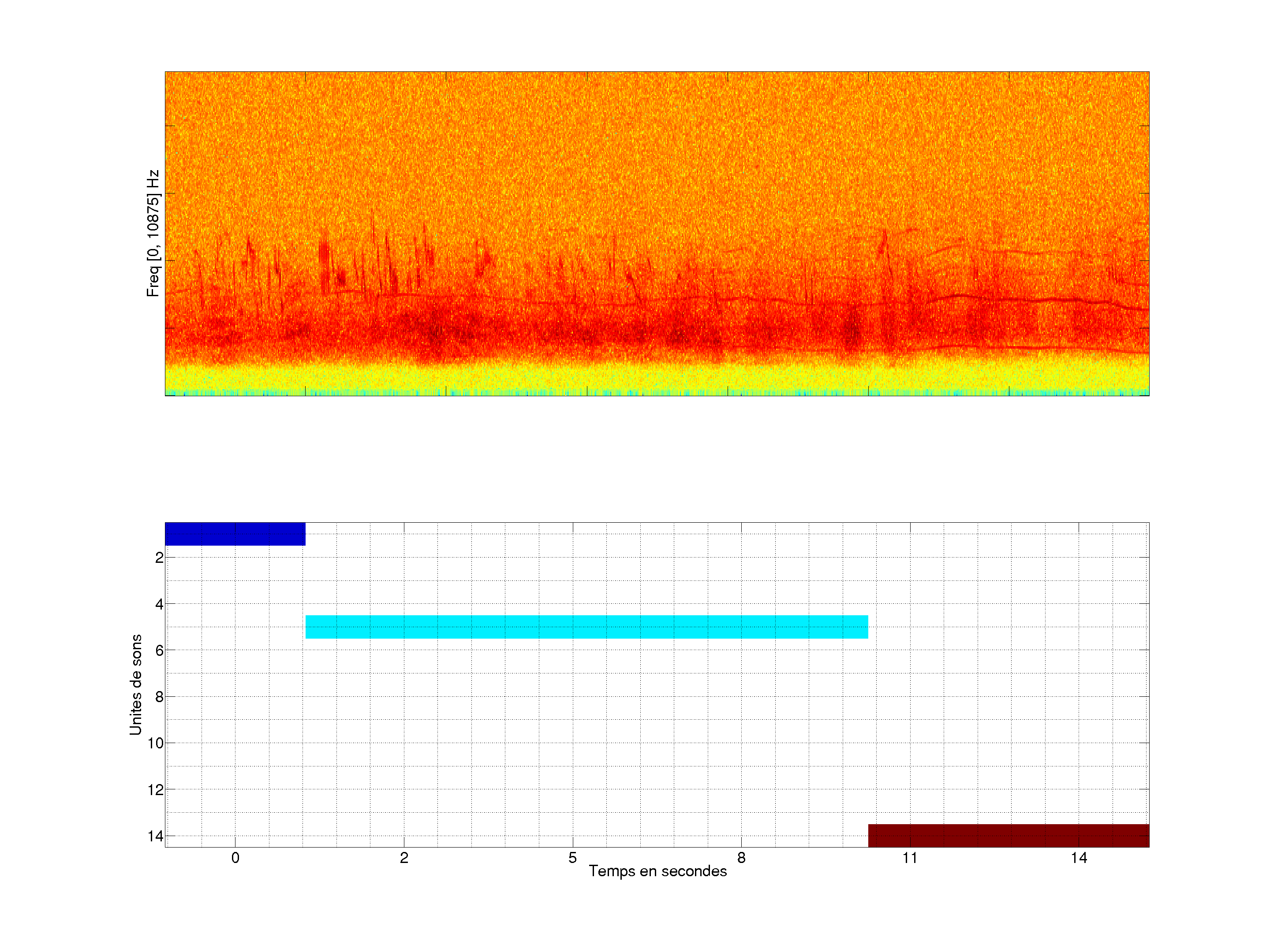The width and height of the screenshot is (1270, 952).
Task: Click x-axis tick label 8
Action: (x=741, y=858)
